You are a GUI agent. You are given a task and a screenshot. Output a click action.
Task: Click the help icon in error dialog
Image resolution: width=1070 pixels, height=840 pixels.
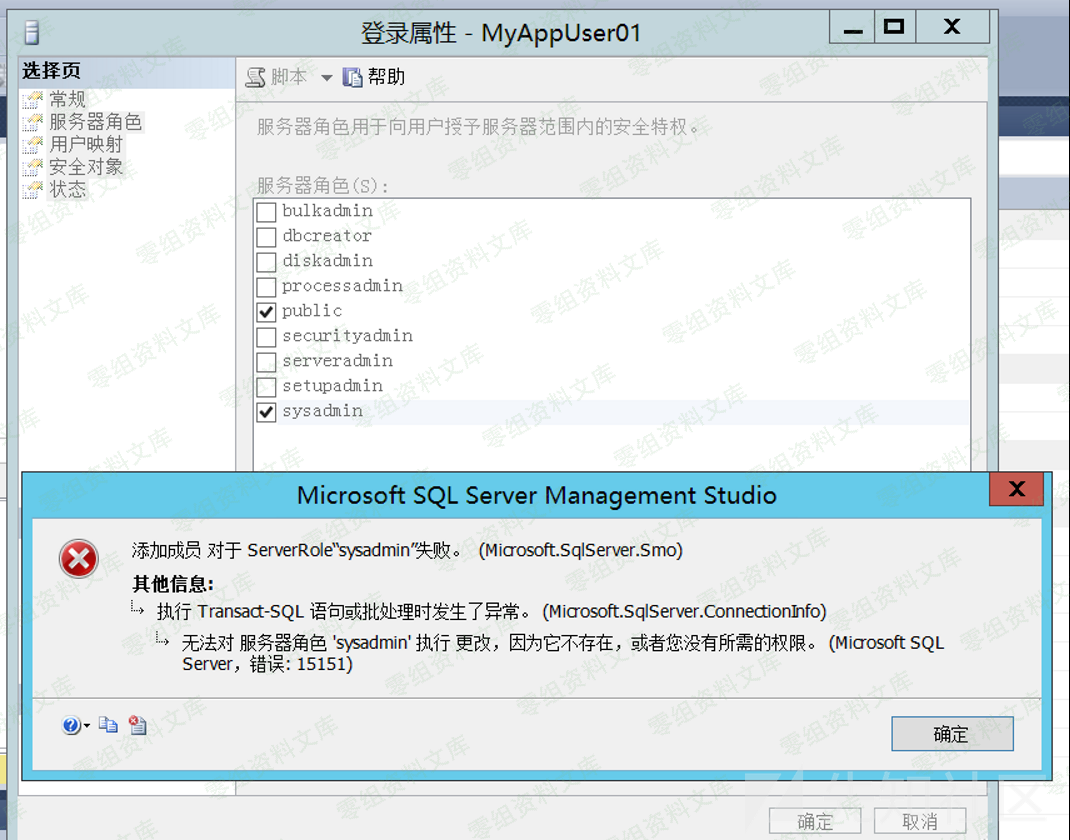point(71,726)
